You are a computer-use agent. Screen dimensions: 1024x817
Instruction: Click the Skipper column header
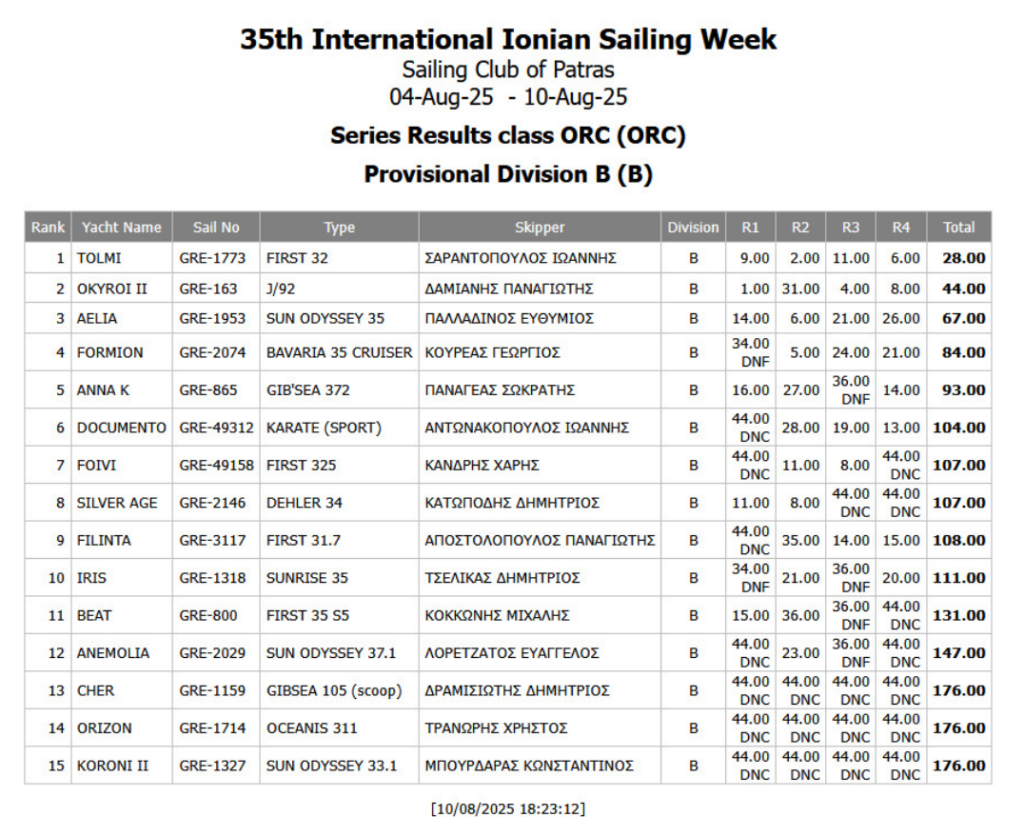539,227
